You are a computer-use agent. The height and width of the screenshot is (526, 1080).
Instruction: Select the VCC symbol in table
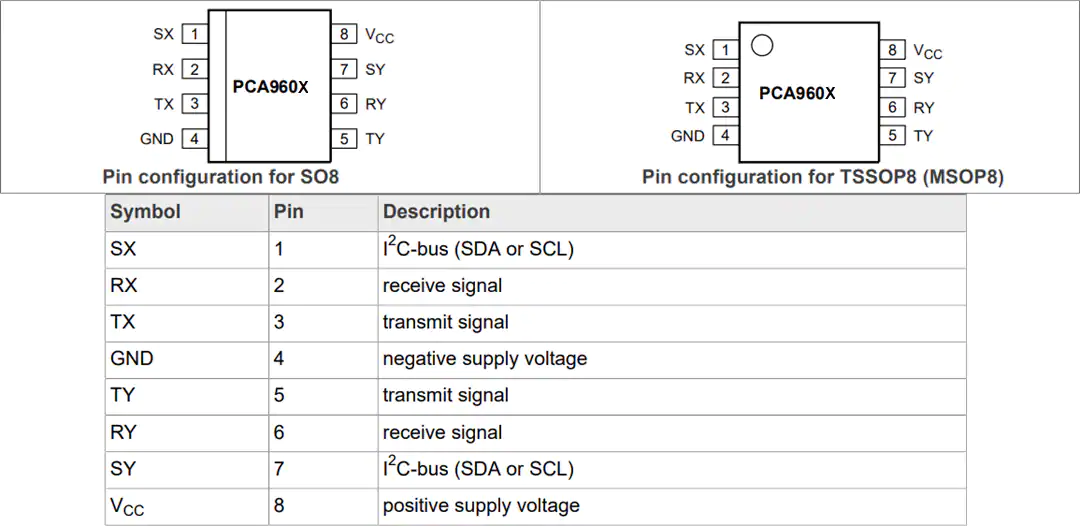(127, 507)
